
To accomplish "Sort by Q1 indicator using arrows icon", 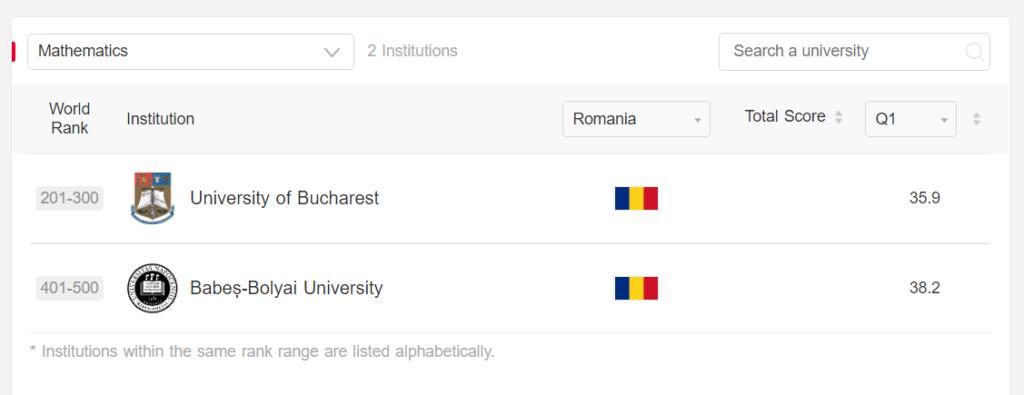I will (x=976, y=119).
